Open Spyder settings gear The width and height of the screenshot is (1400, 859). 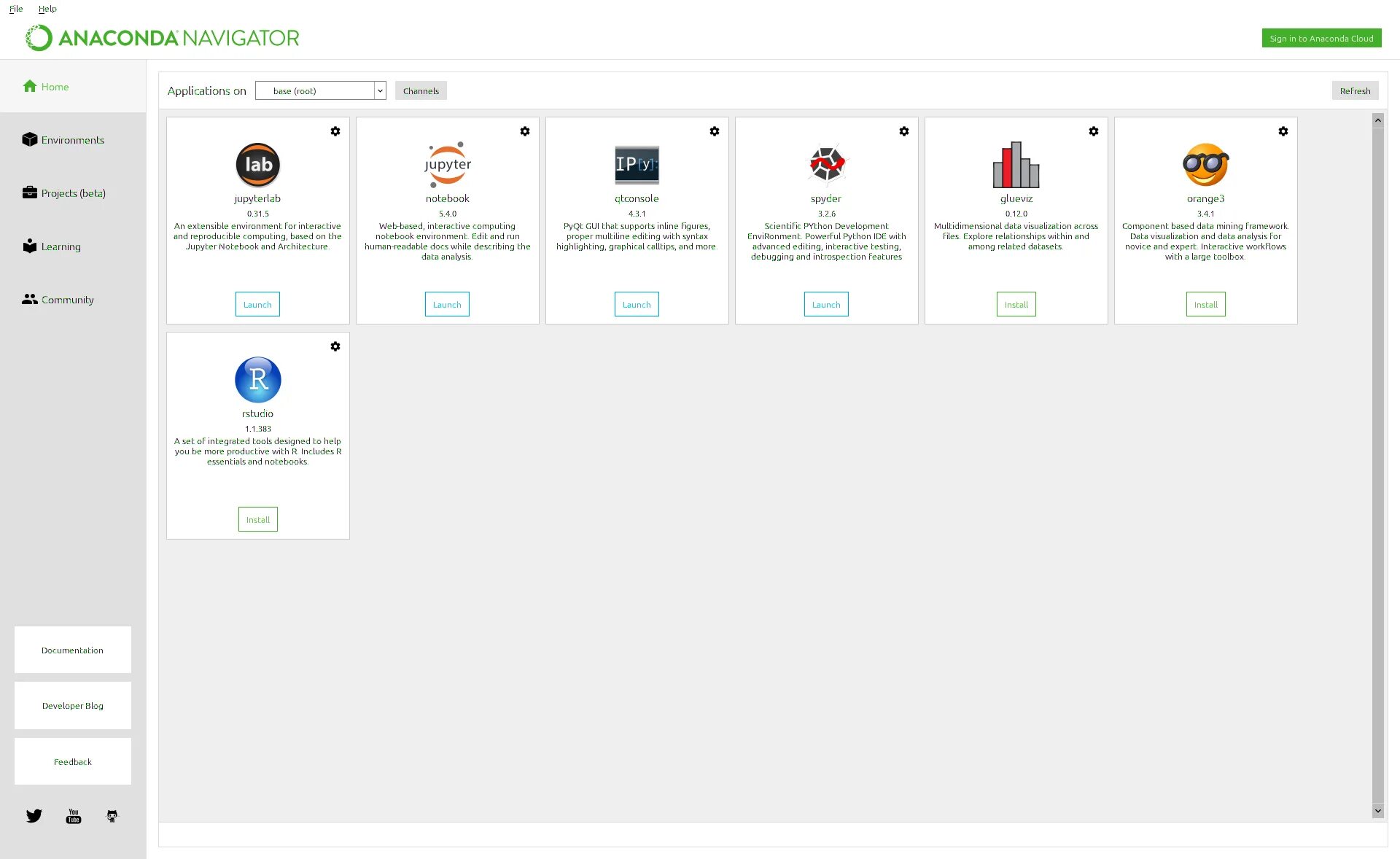[x=905, y=132]
